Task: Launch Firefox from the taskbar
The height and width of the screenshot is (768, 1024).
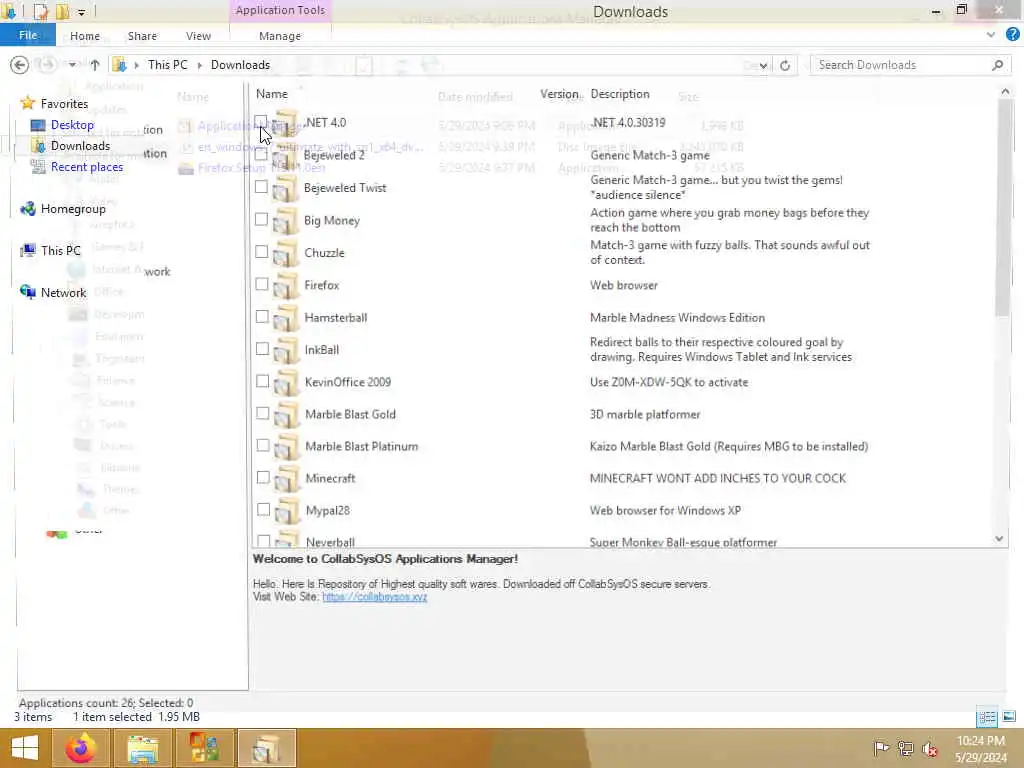Action: pos(81,748)
